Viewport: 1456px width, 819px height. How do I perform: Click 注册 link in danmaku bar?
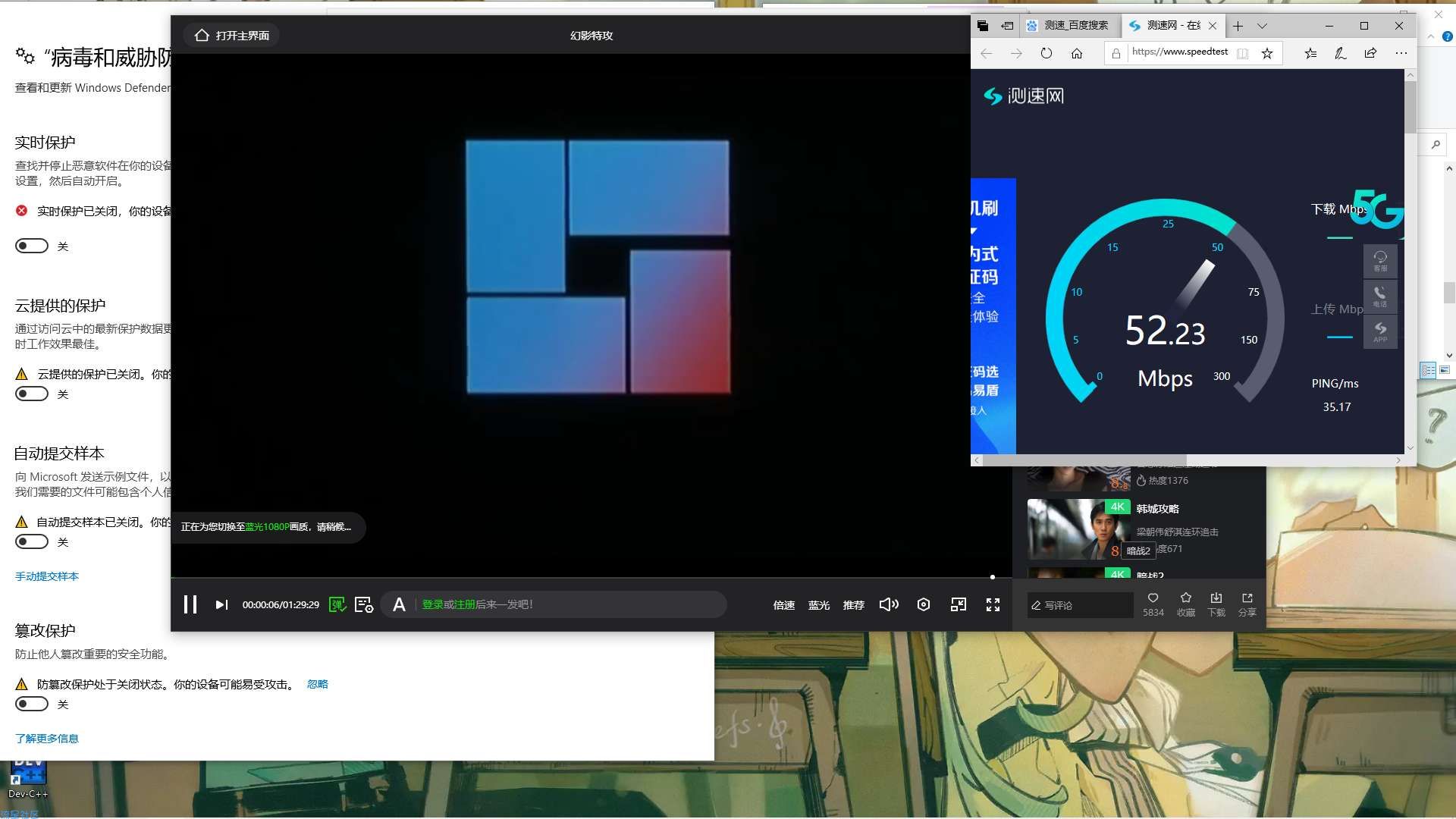coord(464,604)
